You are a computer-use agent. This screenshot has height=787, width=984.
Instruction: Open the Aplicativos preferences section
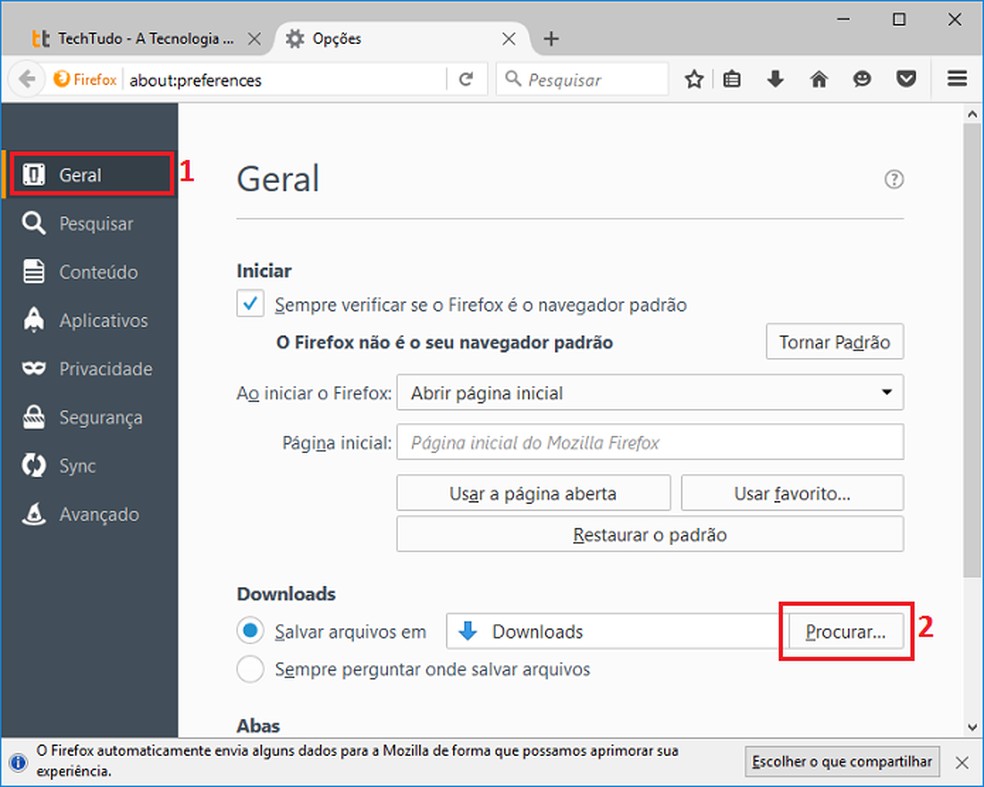[89, 320]
